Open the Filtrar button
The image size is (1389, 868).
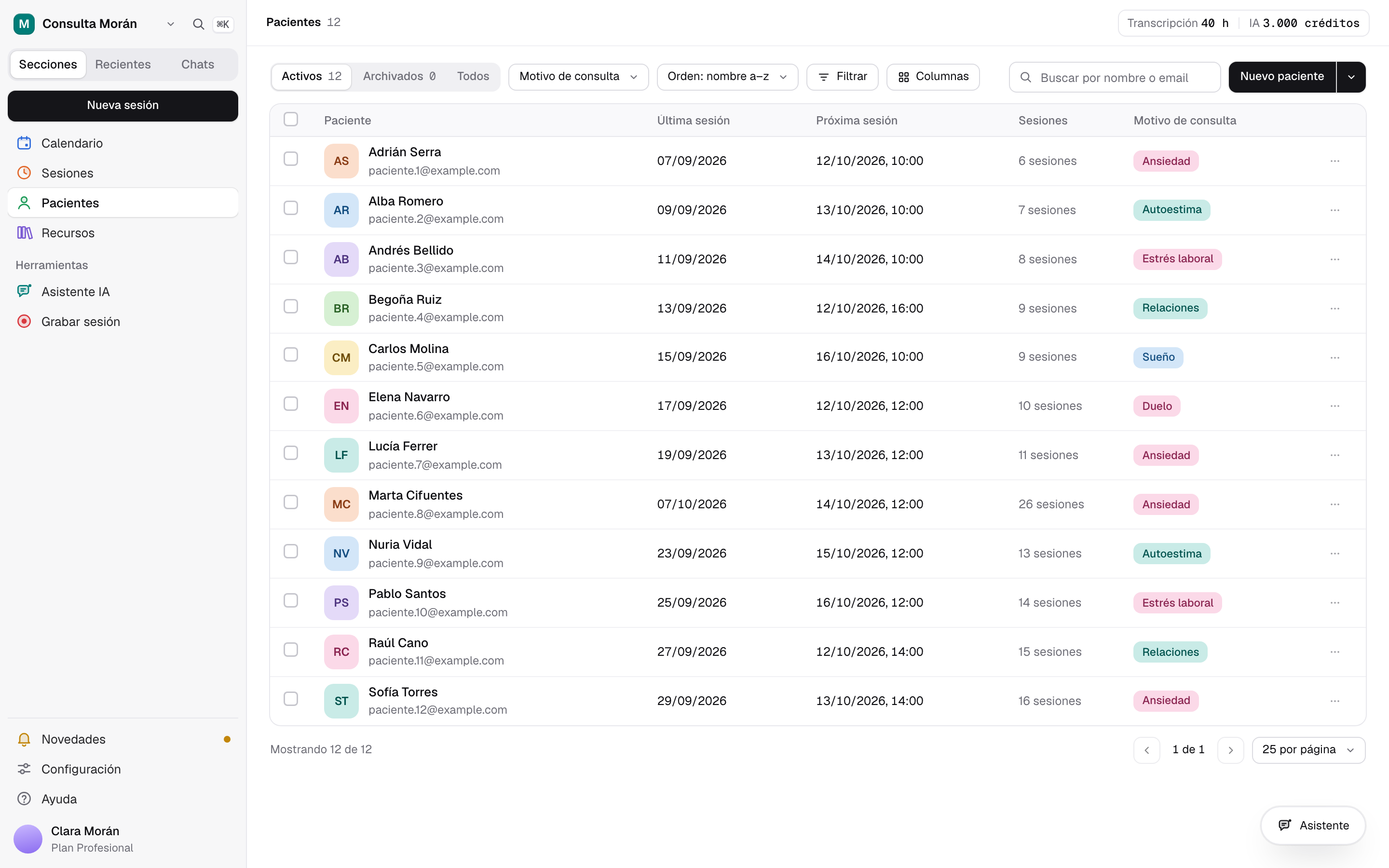[842, 77]
